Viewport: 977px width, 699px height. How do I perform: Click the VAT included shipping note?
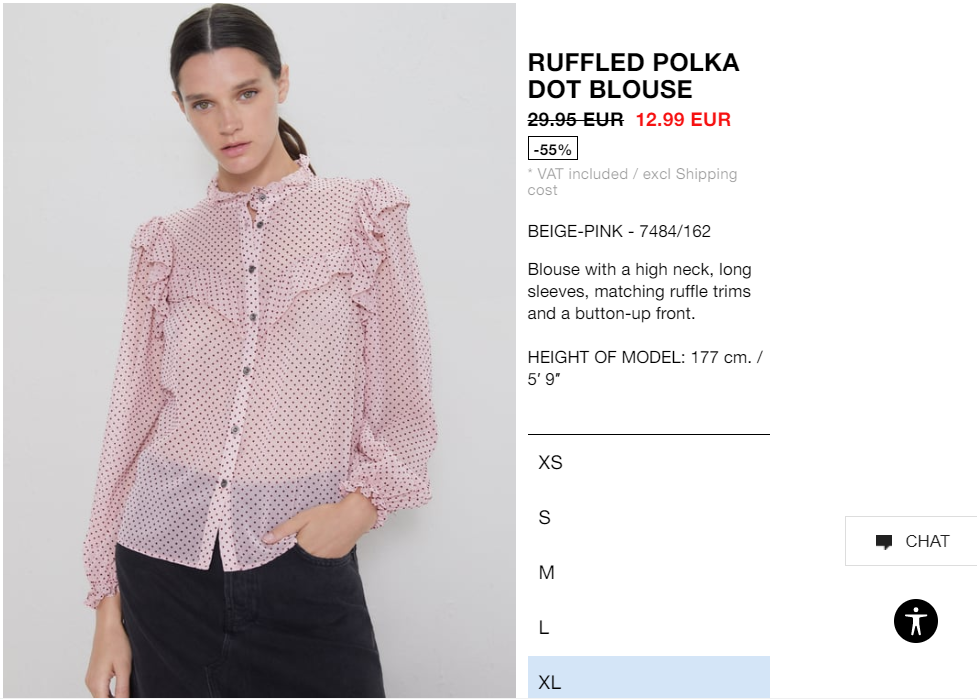pos(632,182)
